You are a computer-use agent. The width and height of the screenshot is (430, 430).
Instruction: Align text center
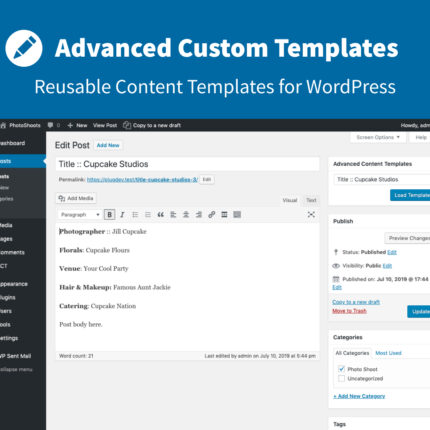click(186, 215)
